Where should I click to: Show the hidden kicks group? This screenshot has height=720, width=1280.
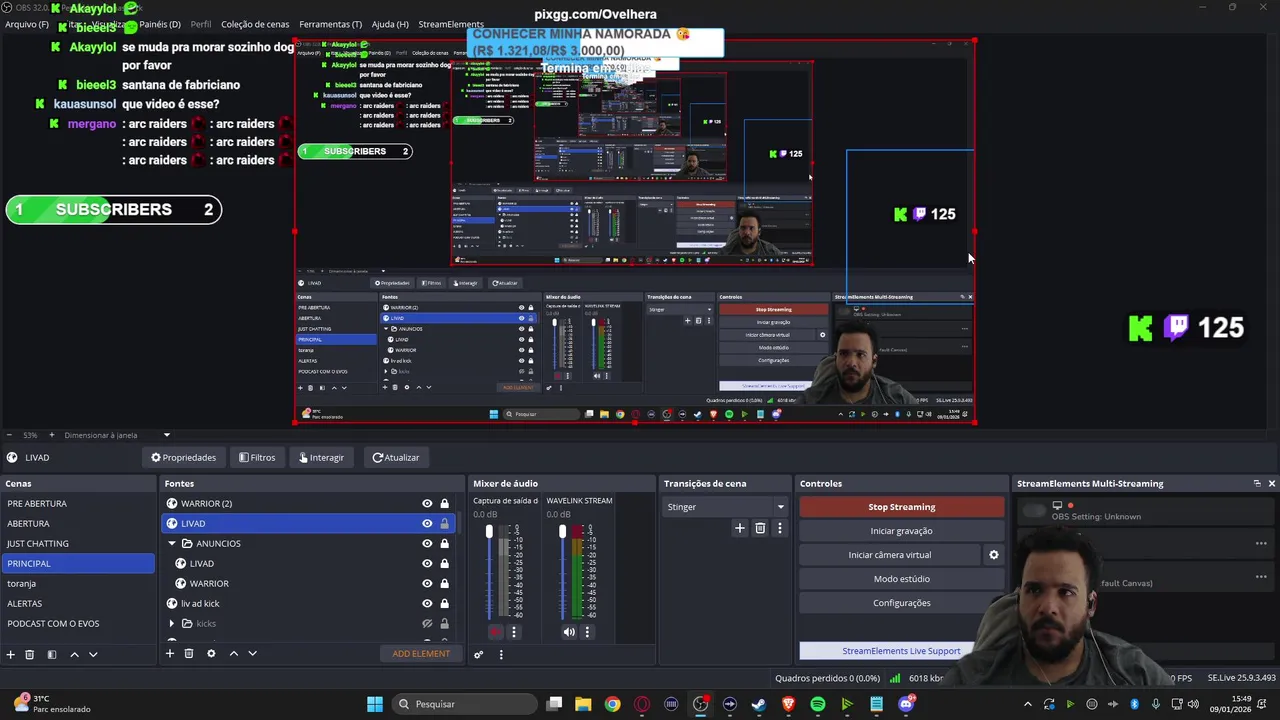pyautogui.click(x=427, y=624)
